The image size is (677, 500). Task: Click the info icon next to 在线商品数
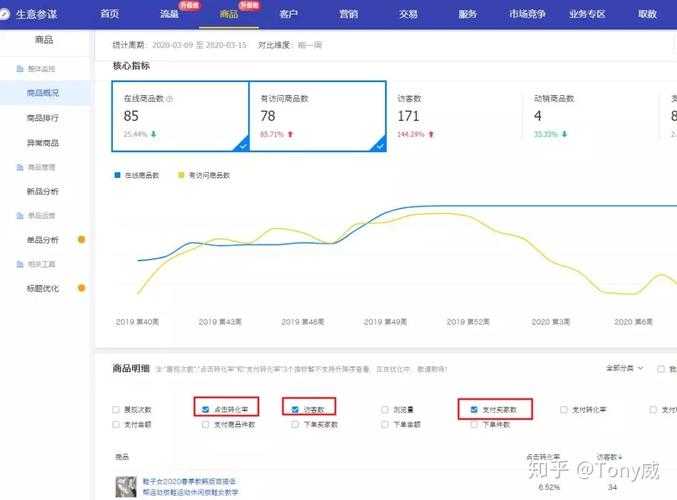(170, 99)
